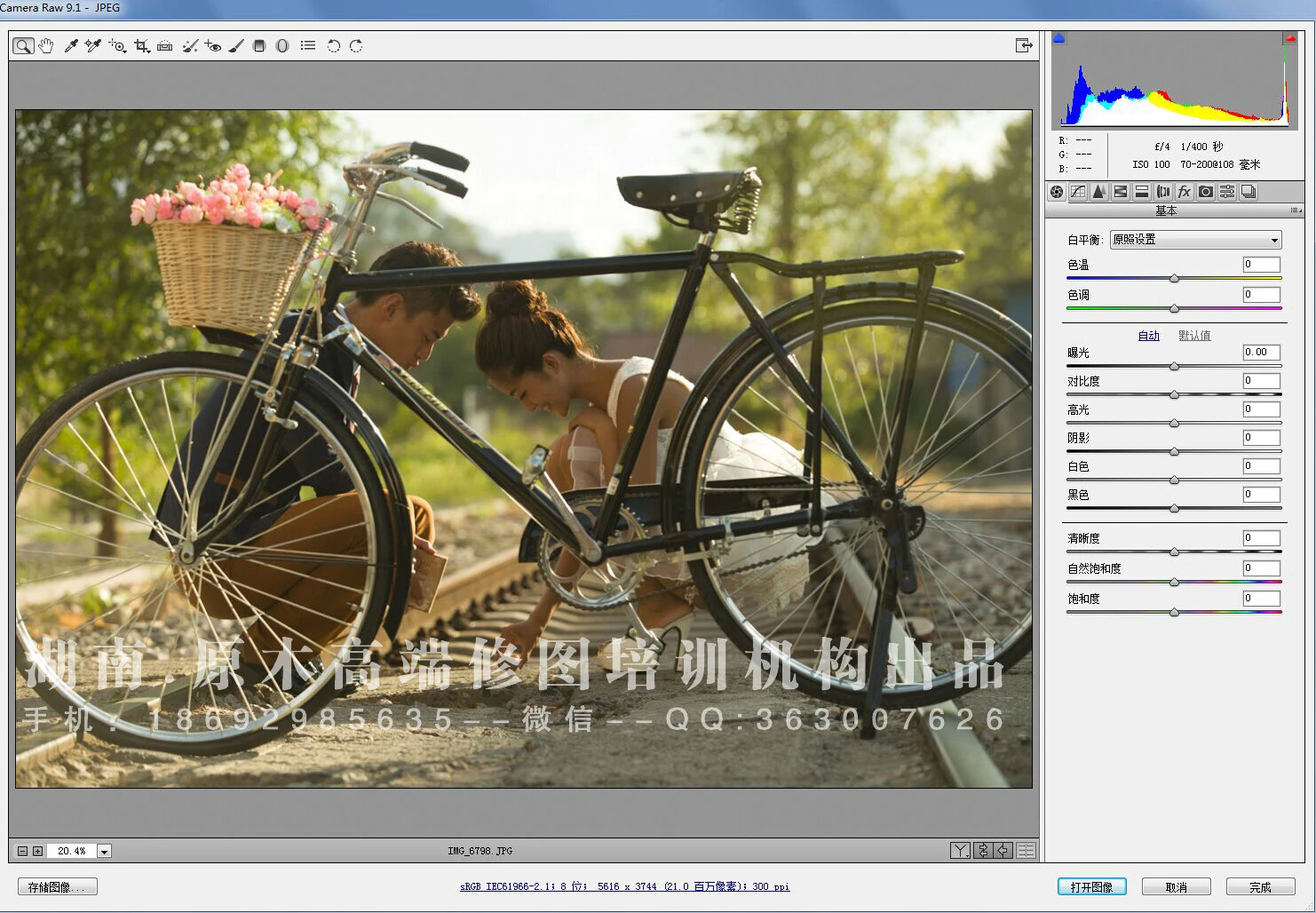Swap before and after settings
This screenshot has height=913, width=1316.
click(982, 851)
